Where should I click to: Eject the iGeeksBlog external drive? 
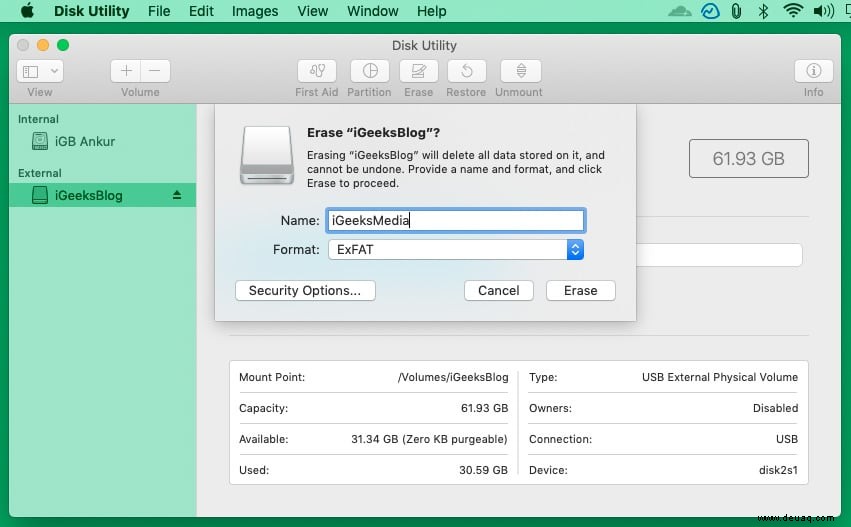click(x=177, y=195)
